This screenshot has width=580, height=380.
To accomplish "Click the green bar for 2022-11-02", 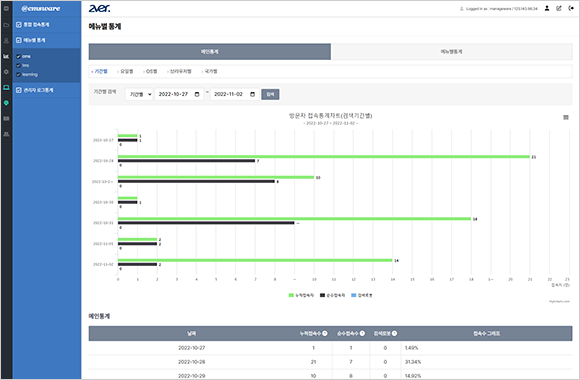I will tap(255, 260).
